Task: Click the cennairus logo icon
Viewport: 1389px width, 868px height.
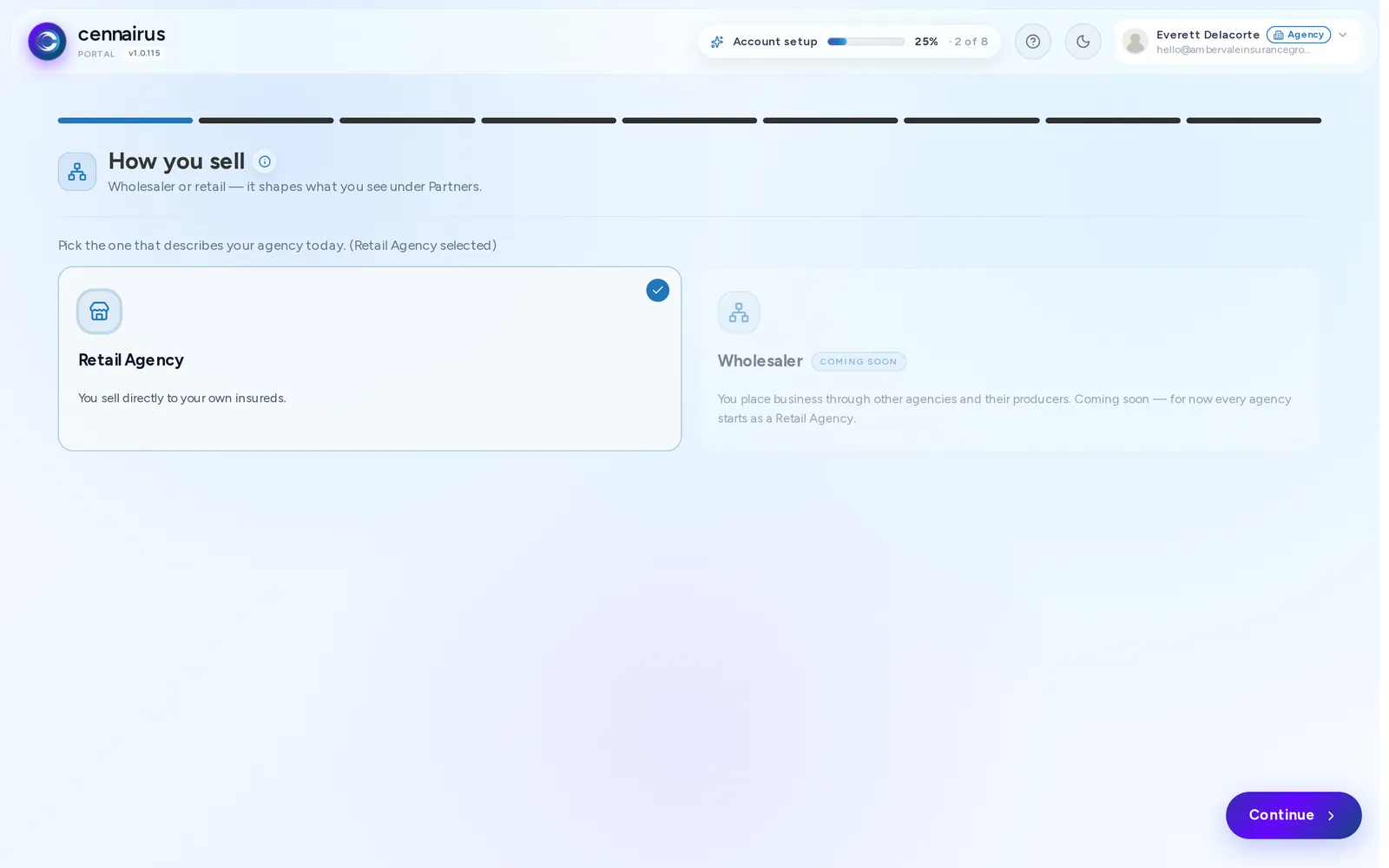Action: [x=47, y=42]
